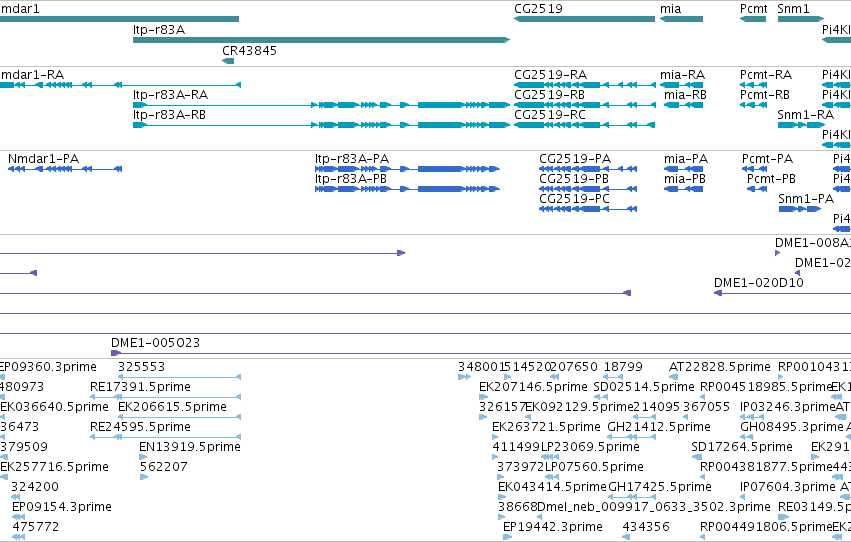
Task: Select the CG2519 gene bar
Action: 585,19
